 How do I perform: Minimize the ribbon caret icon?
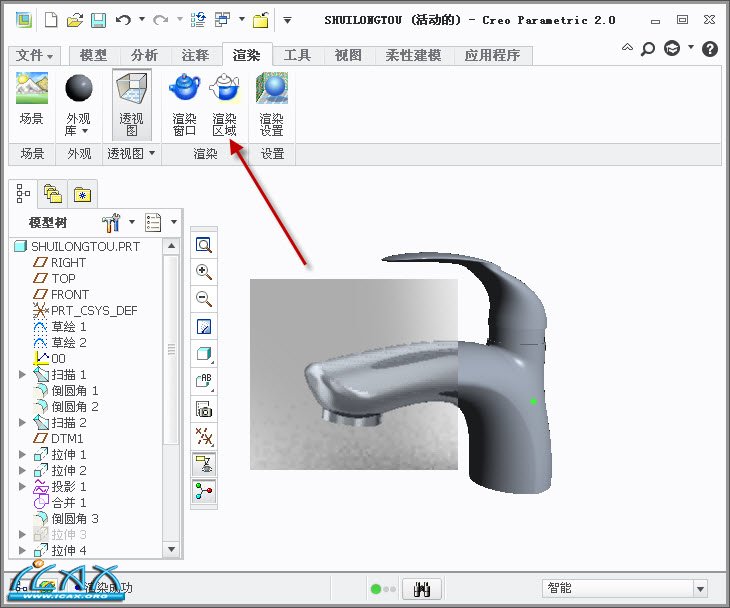pyautogui.click(x=627, y=47)
